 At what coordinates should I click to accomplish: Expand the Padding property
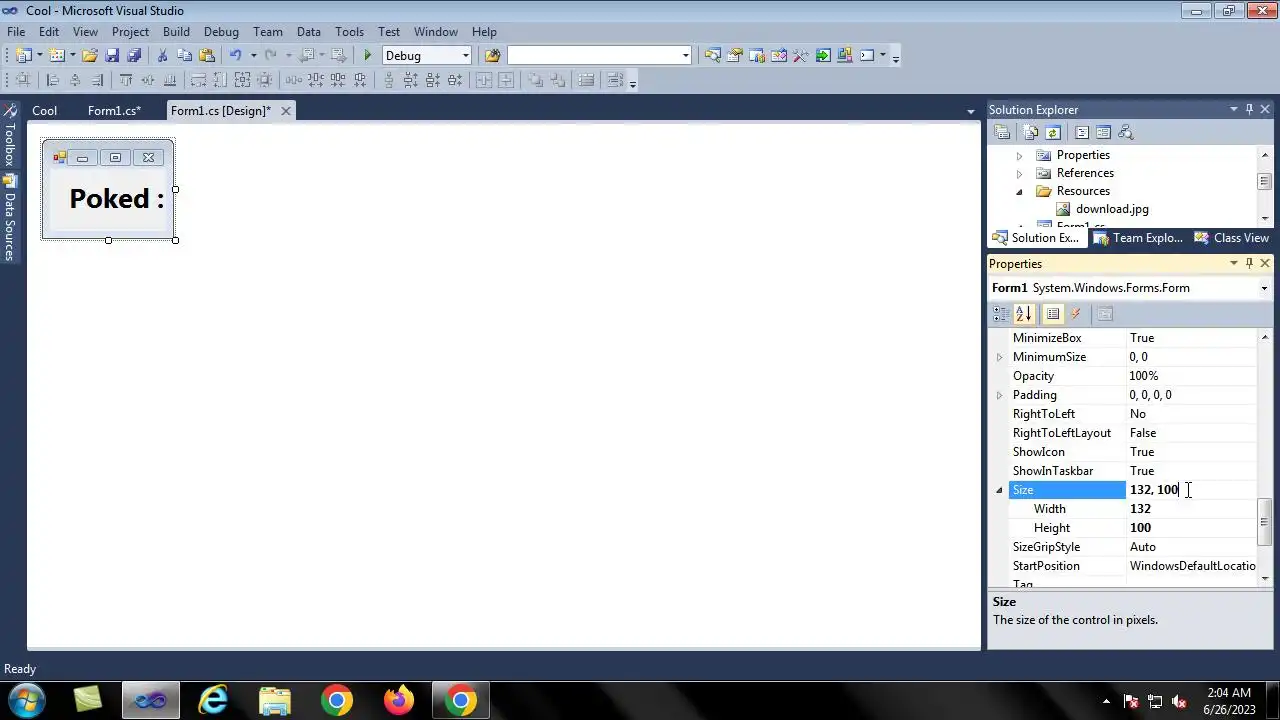(x=999, y=395)
